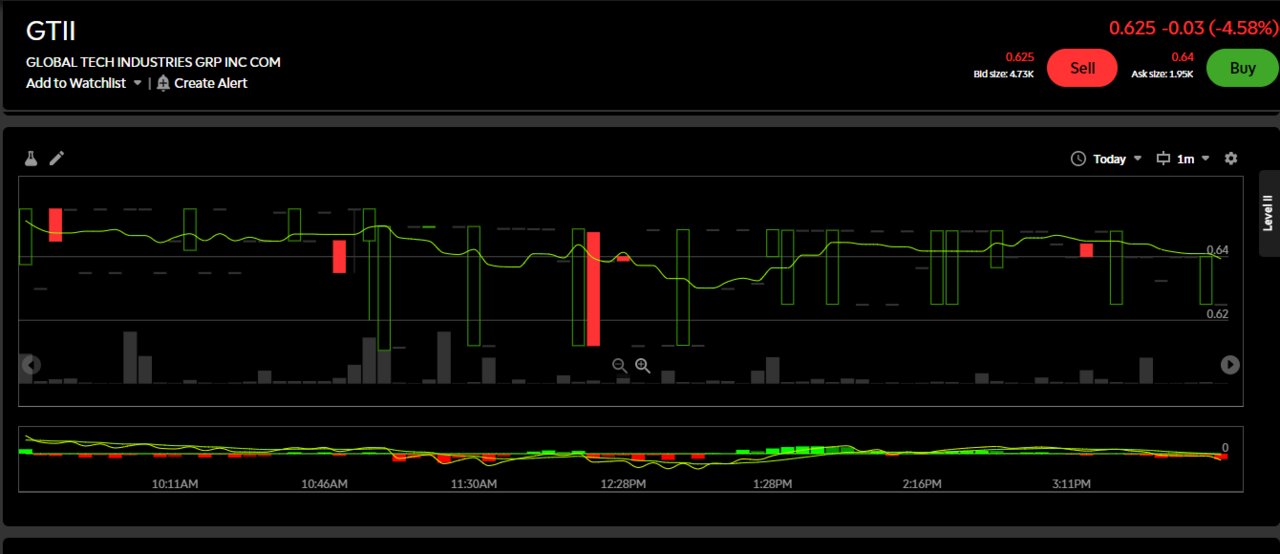Open the flask studies icon
Screen dimensions: 1280x554
[31, 158]
